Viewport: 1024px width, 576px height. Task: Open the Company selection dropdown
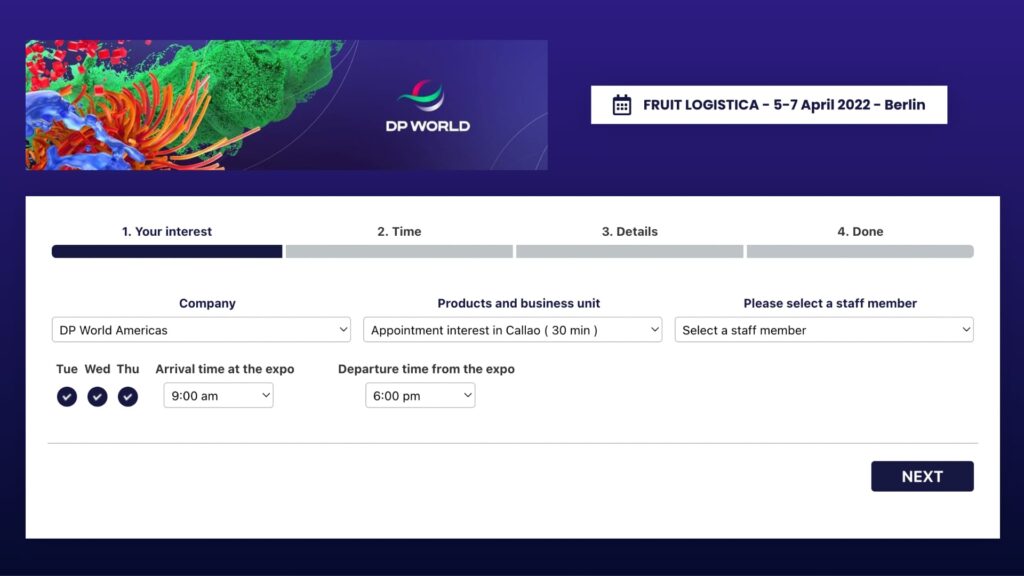pos(200,329)
